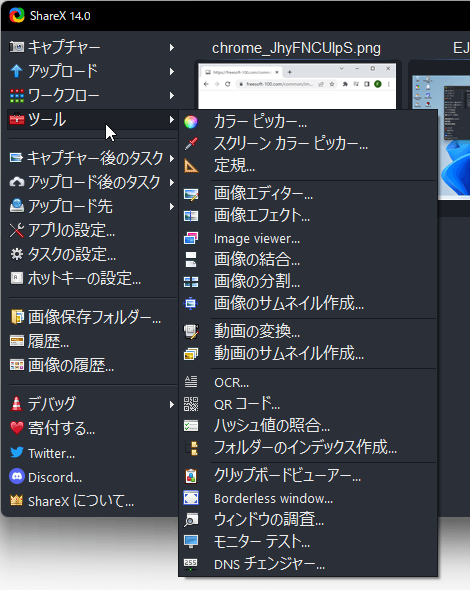Click the clipboard icon for クリップボードビューアー

(x=191, y=476)
